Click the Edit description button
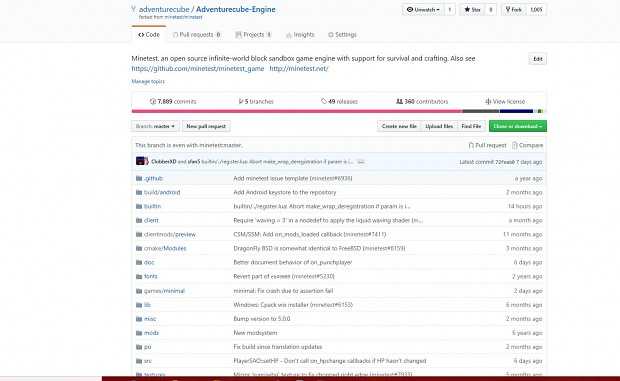The width and height of the screenshot is (620, 381). pos(538,59)
